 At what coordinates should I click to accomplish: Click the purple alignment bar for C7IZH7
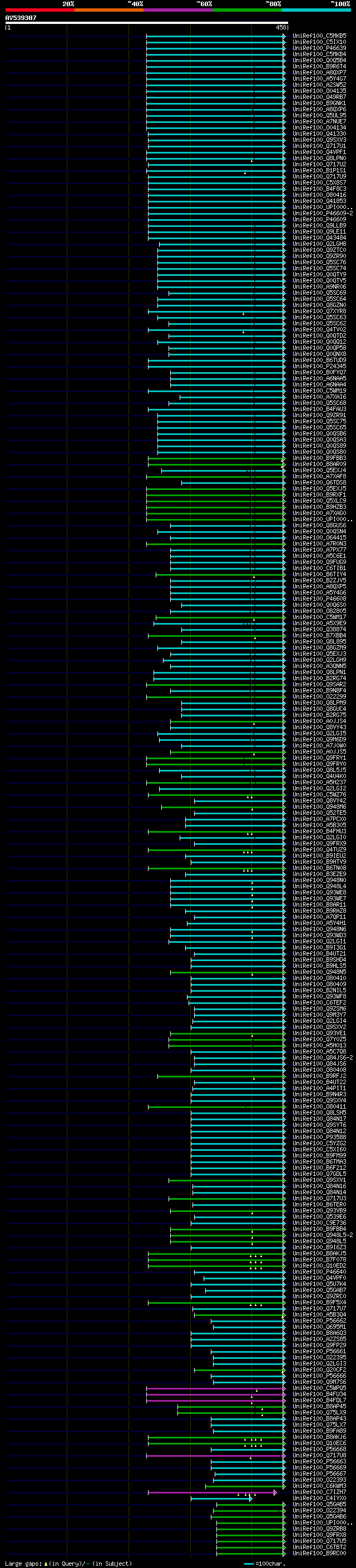[212, 1492]
